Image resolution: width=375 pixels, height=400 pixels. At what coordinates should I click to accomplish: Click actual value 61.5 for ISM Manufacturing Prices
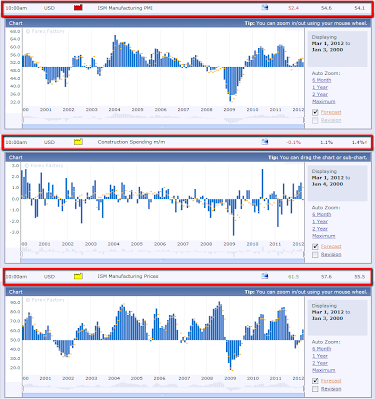tap(293, 276)
